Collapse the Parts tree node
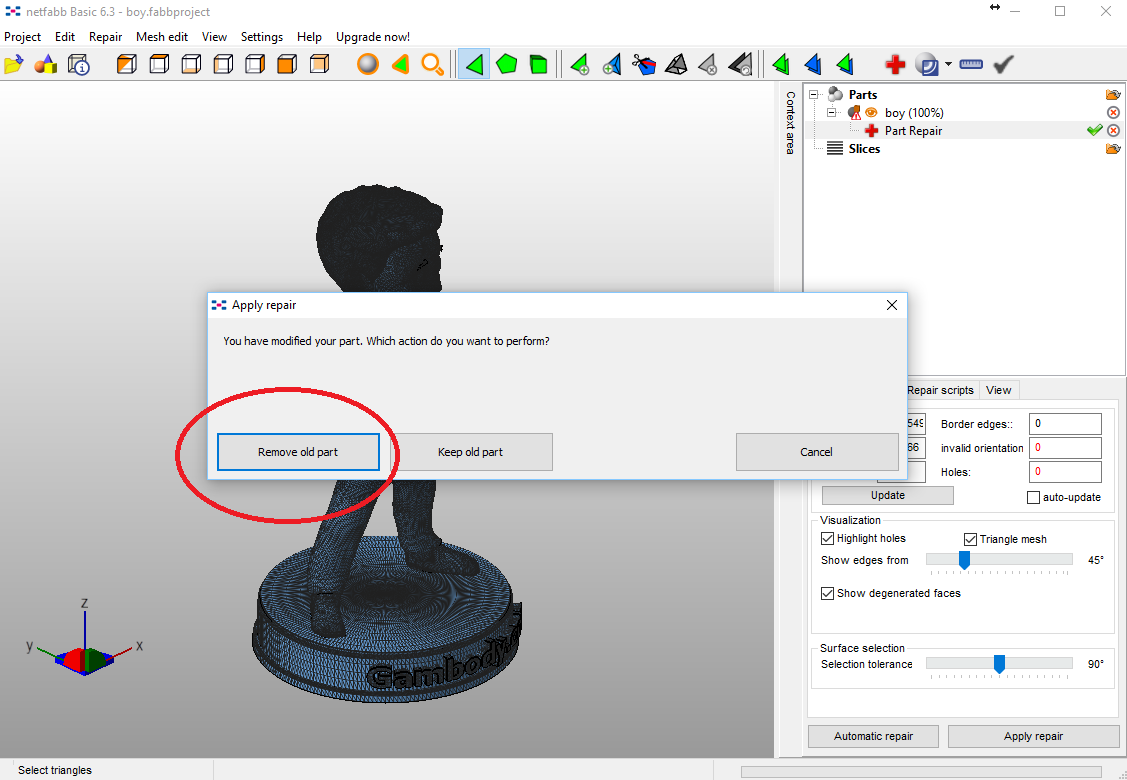This screenshot has width=1127, height=780. pos(814,95)
